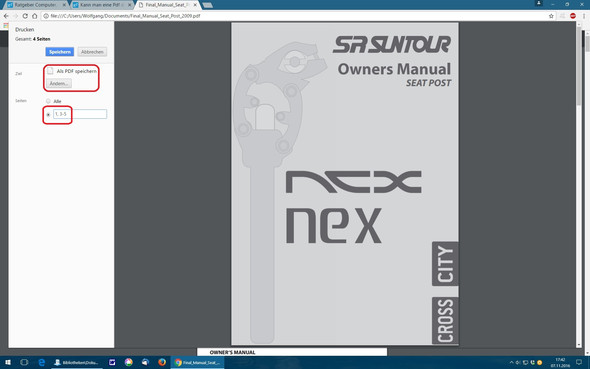Click the preview vertical scrollbar
This screenshot has height=369, width=590.
(579, 184)
